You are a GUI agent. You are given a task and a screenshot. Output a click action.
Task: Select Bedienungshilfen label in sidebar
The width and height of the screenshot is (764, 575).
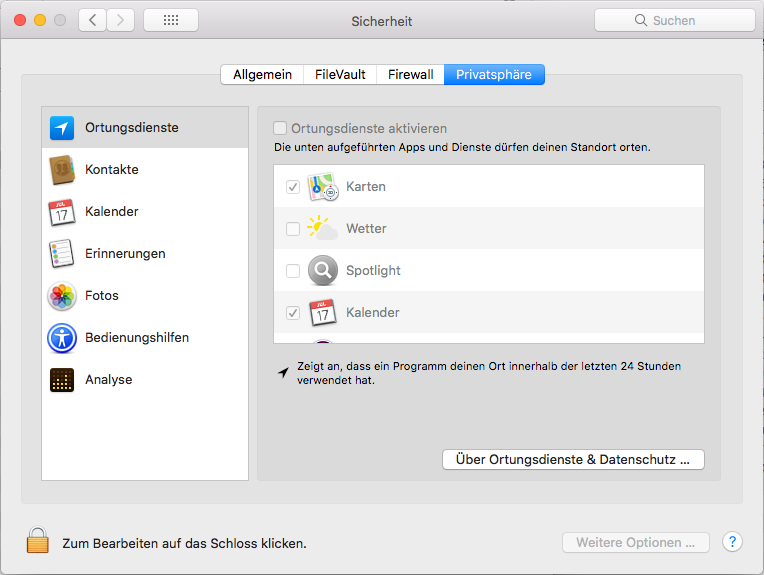tap(137, 338)
